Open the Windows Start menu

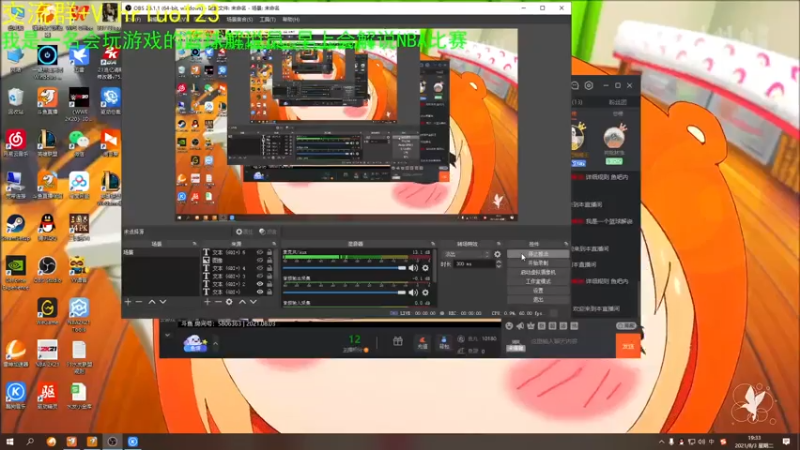click(9, 442)
